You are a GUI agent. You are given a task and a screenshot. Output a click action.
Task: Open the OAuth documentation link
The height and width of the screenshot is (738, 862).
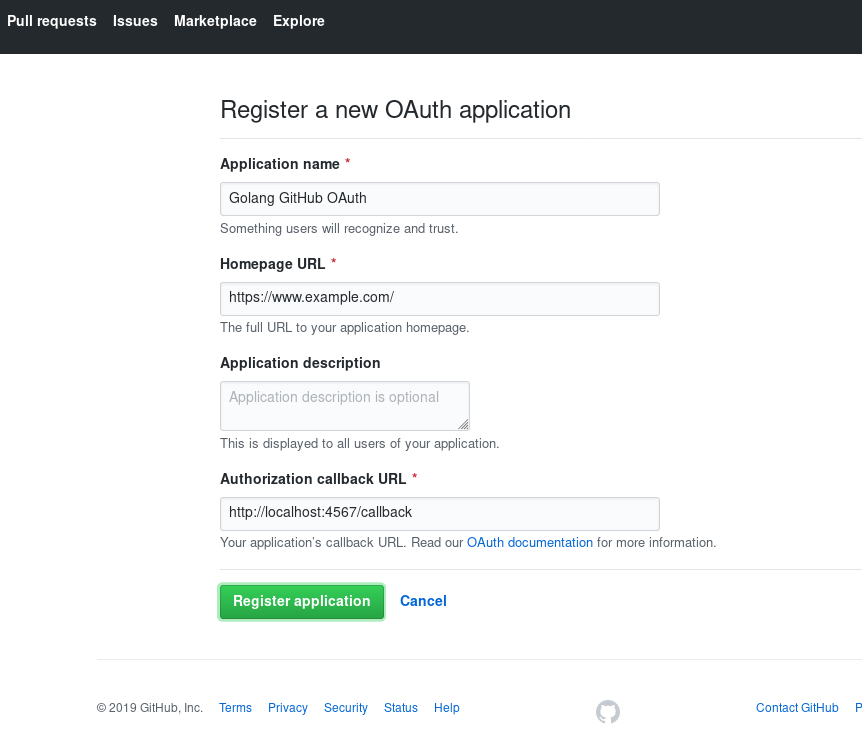[530, 543]
